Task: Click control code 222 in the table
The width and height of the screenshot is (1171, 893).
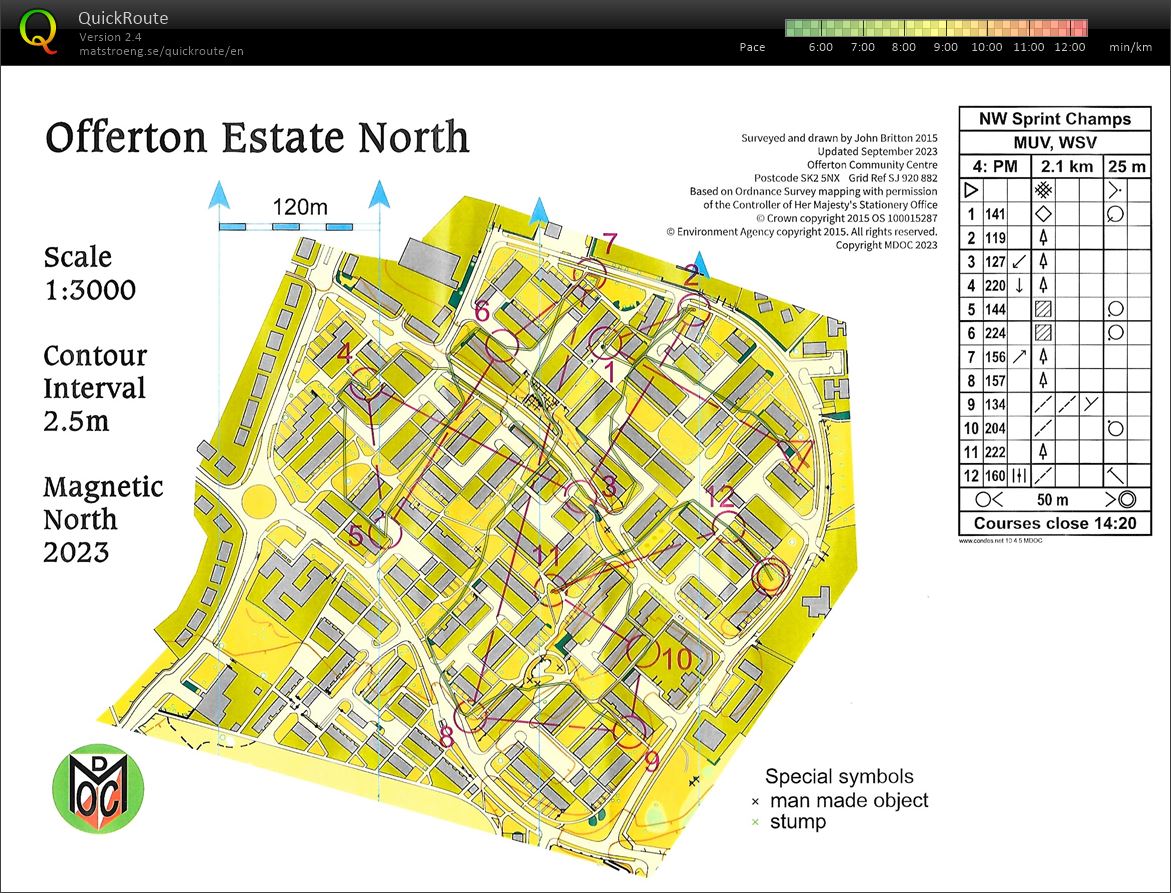Action: coord(995,452)
